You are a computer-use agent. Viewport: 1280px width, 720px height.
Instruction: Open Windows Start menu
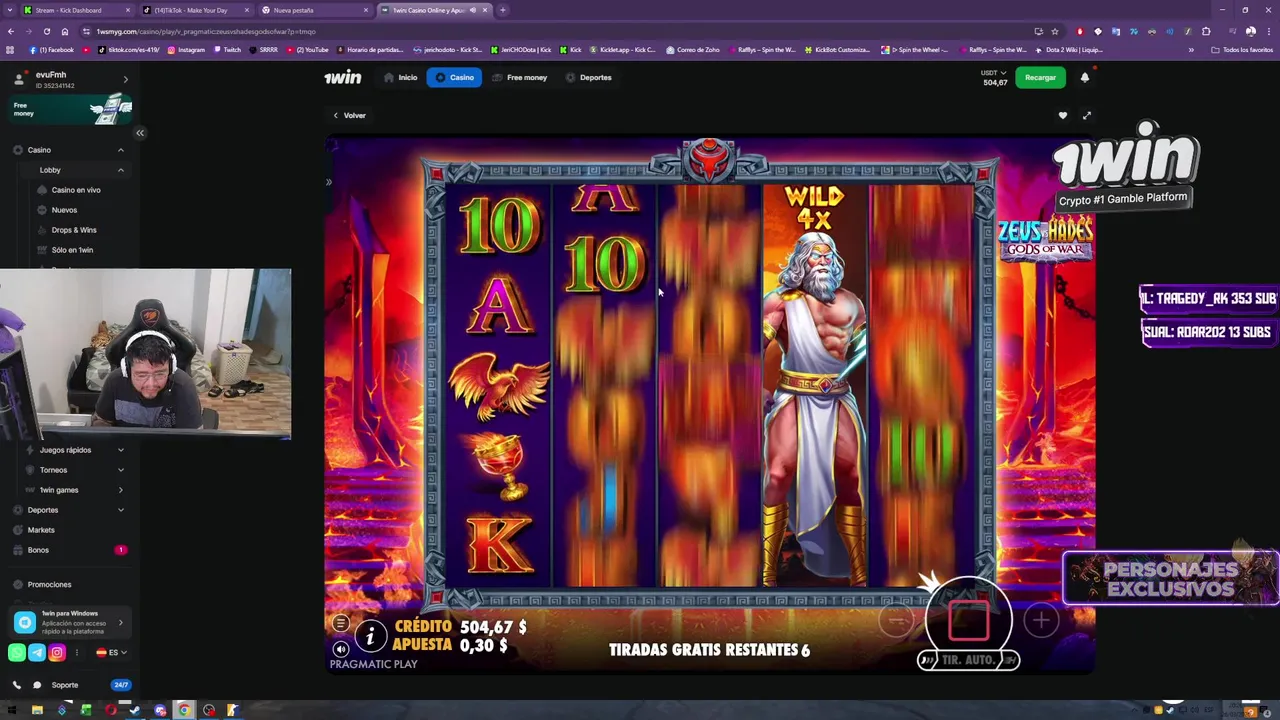coord(11,711)
